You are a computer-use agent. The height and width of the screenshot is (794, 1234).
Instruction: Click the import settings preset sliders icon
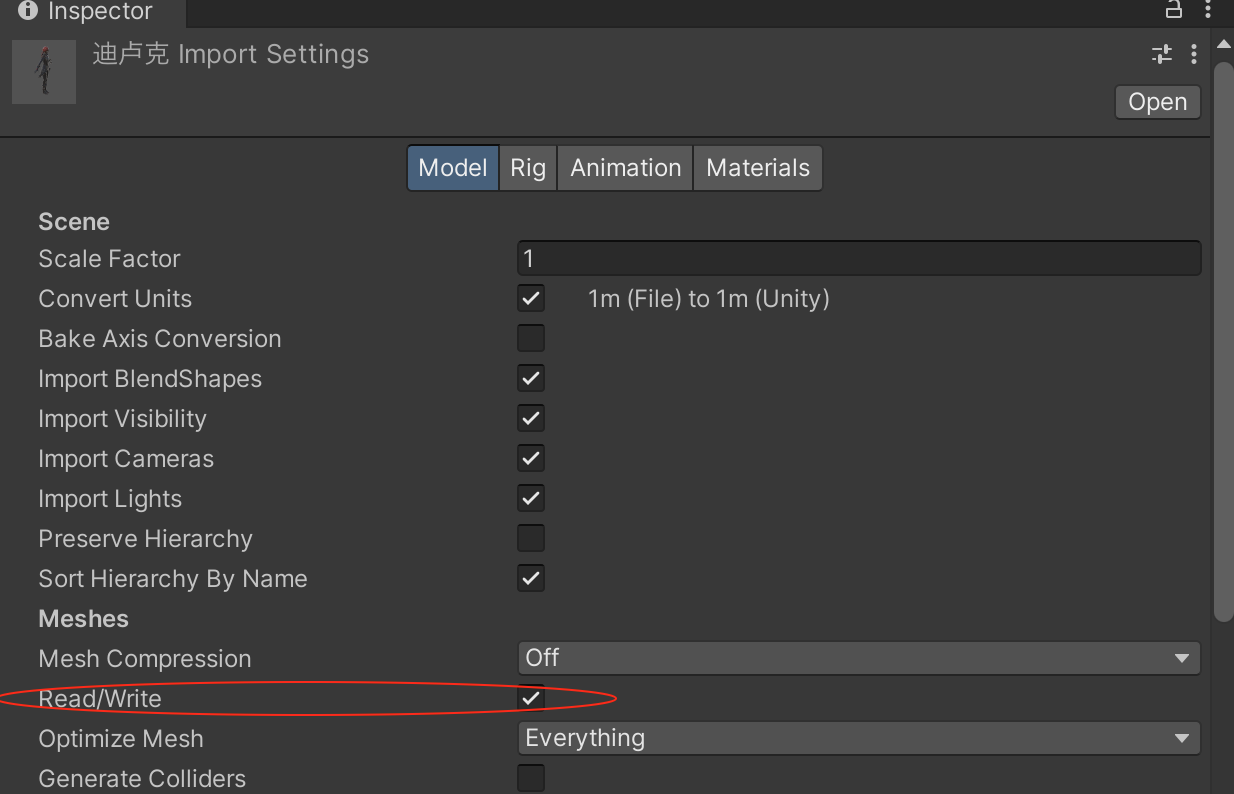1162,54
